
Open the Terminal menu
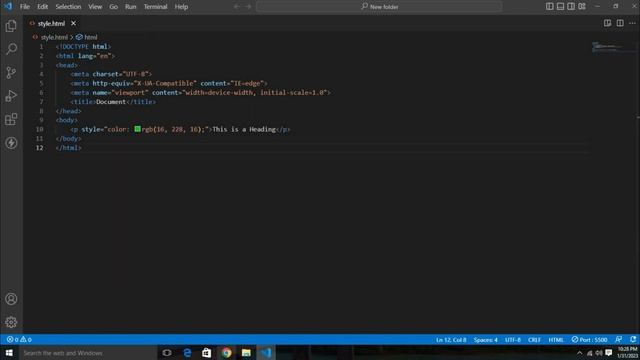pyautogui.click(x=156, y=7)
